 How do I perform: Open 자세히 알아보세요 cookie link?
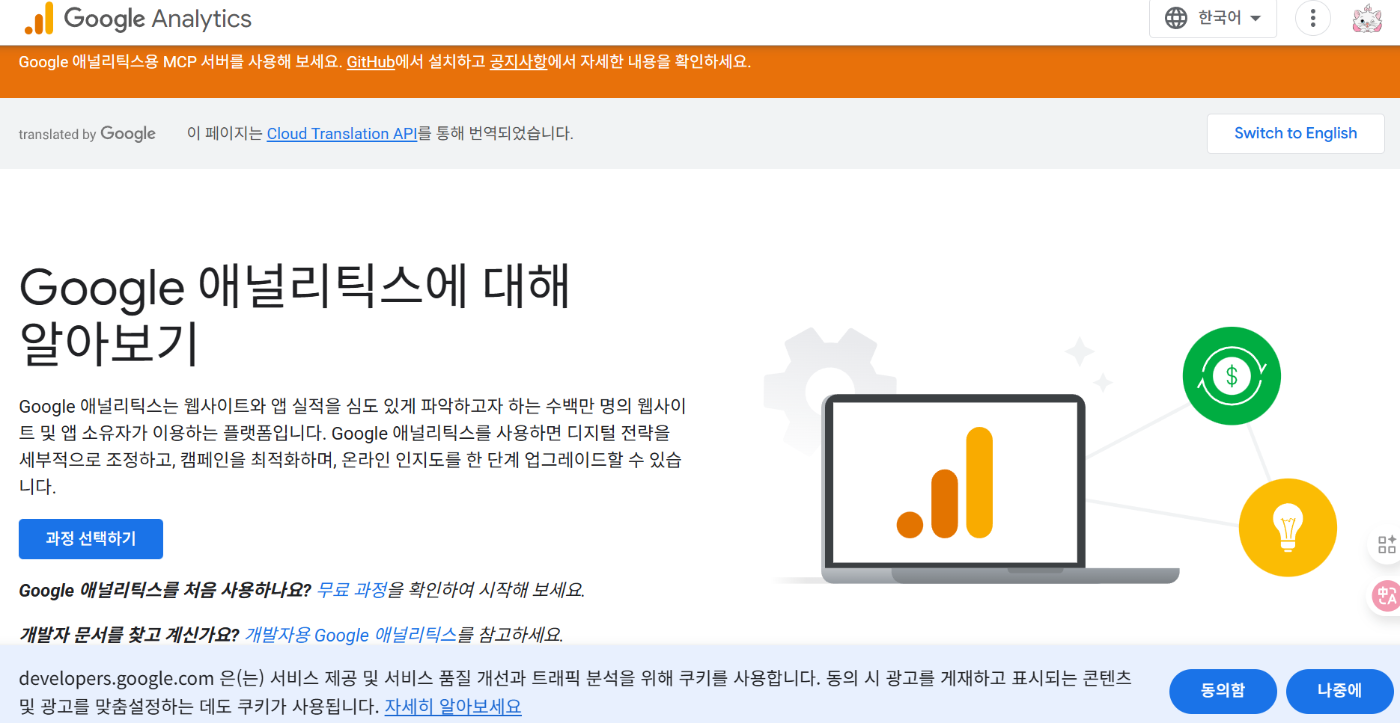tap(453, 706)
